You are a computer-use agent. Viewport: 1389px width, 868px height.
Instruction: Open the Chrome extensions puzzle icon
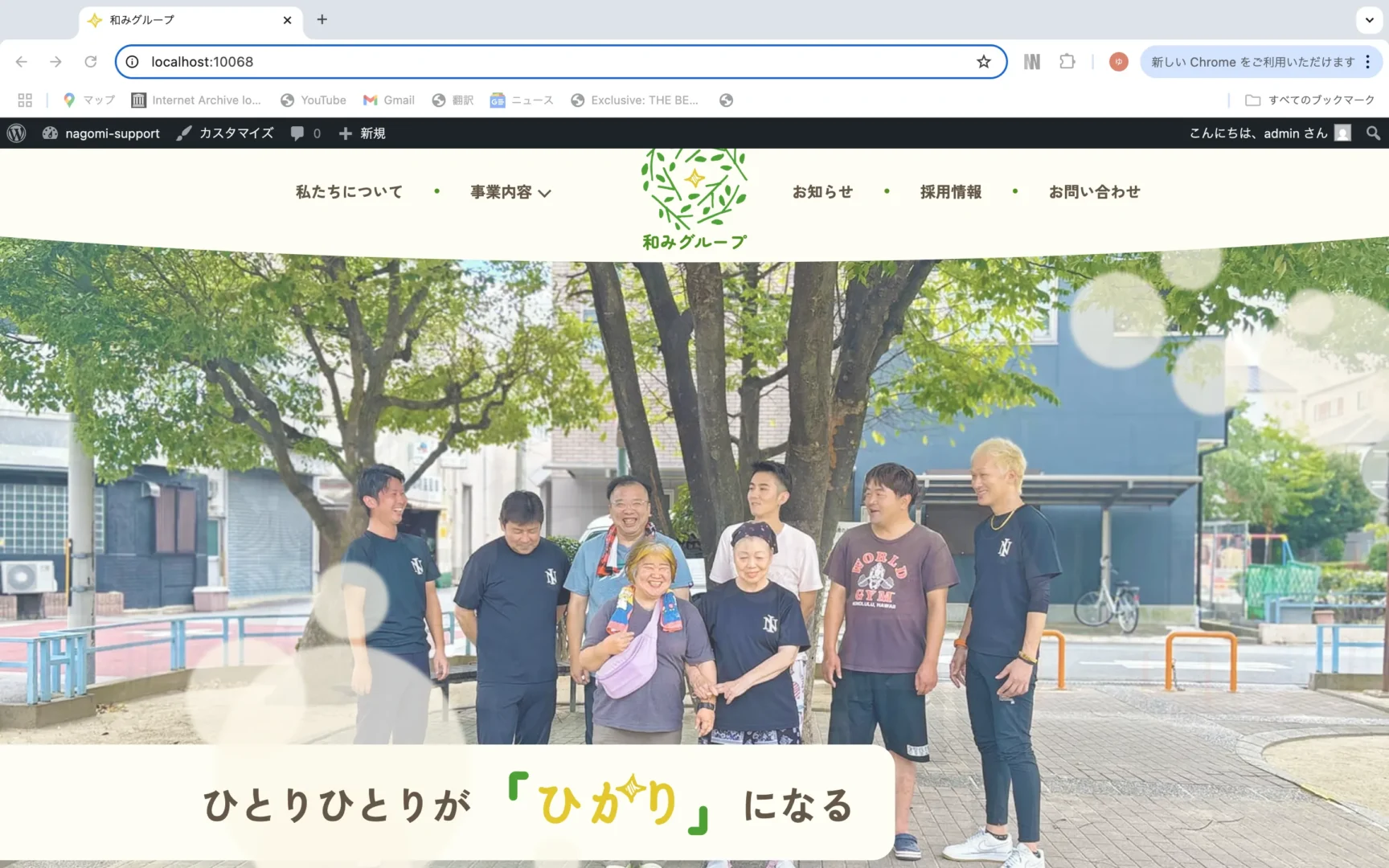coord(1067,62)
